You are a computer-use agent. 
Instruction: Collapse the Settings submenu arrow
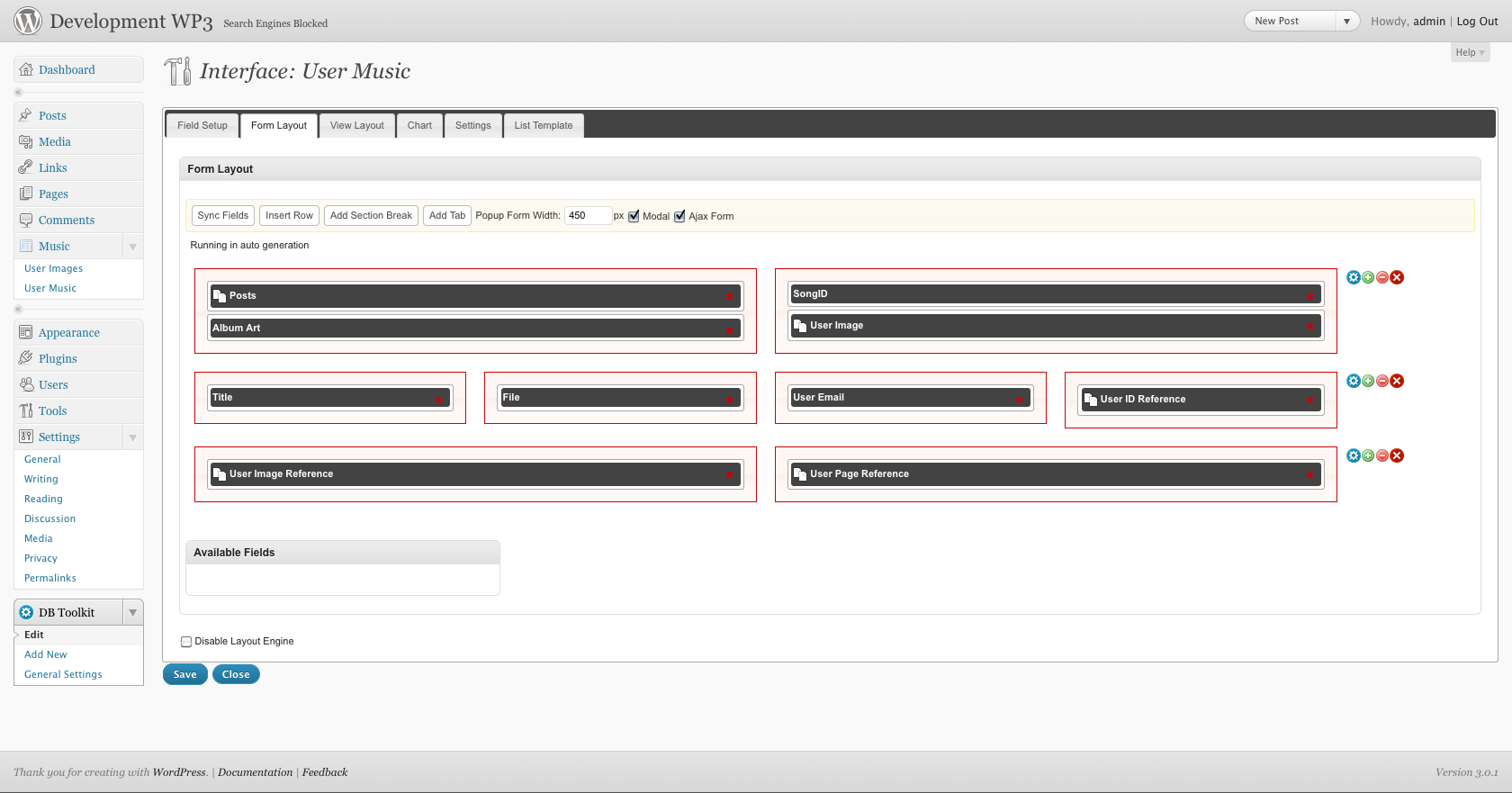point(133,437)
